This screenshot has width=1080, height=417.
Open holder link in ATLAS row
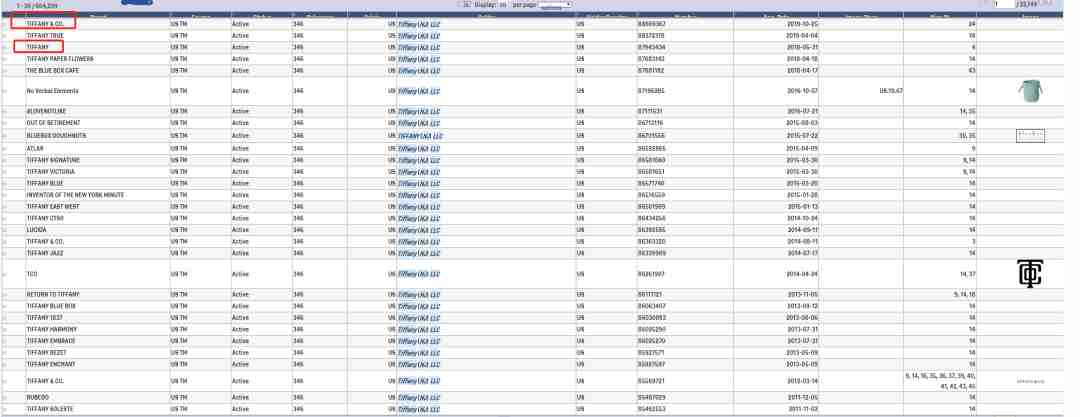click(x=419, y=148)
